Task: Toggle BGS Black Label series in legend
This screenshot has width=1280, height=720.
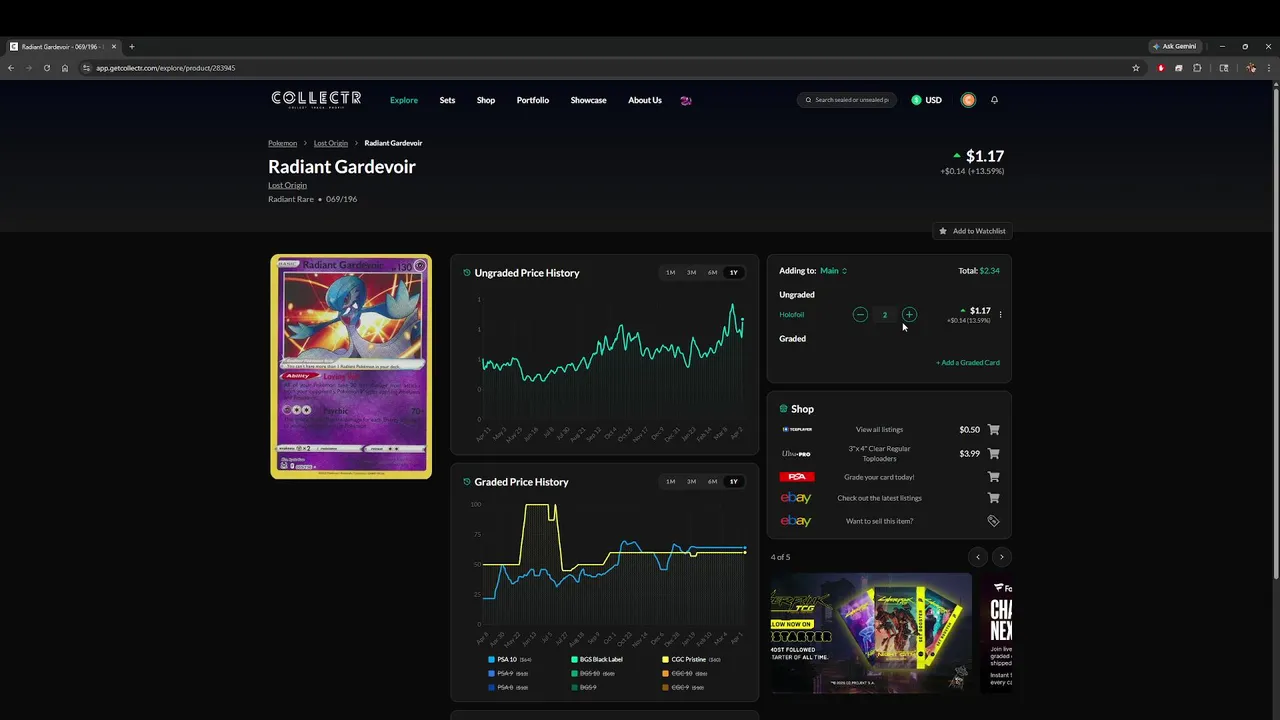Action: point(597,660)
